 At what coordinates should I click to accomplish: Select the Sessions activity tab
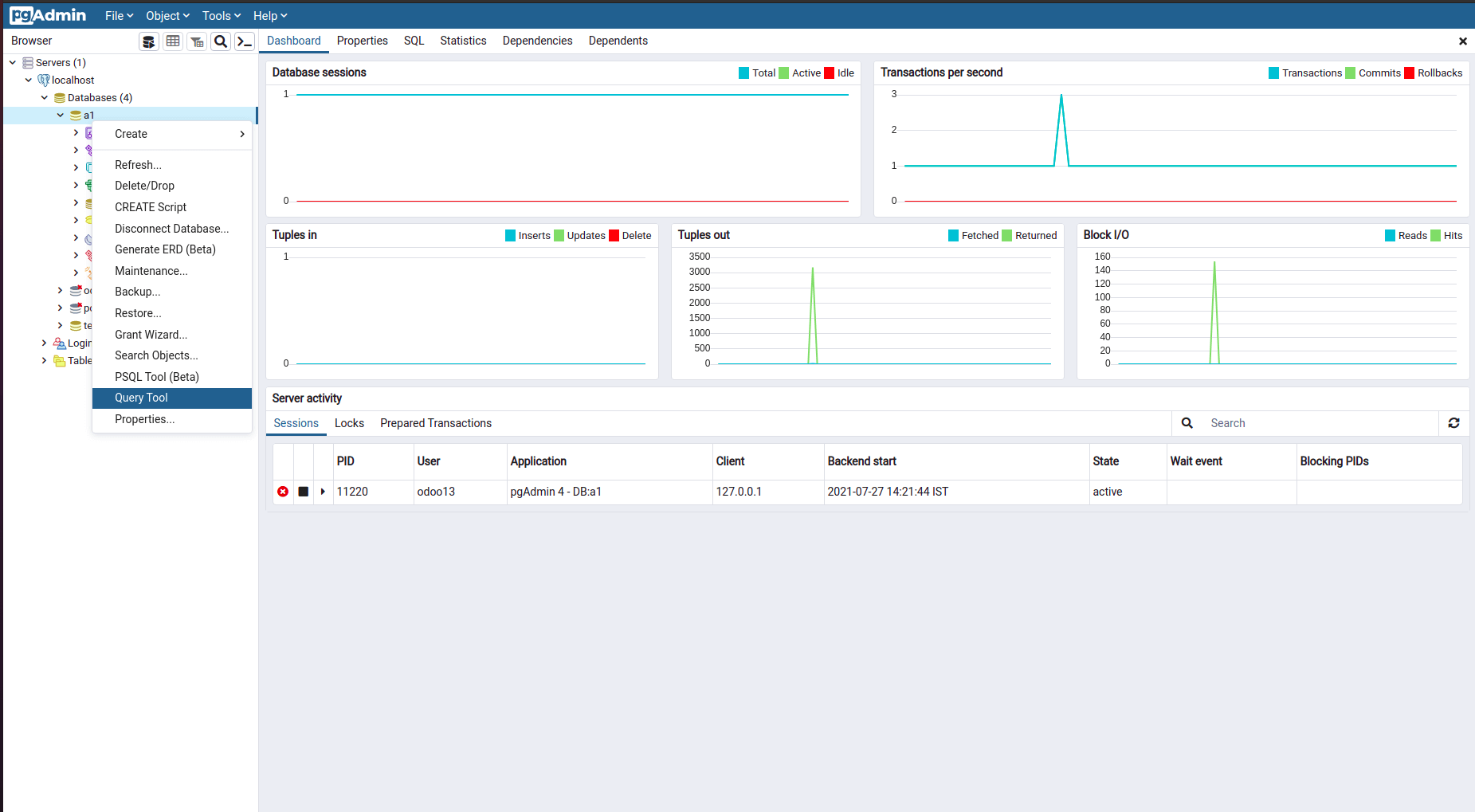tap(296, 423)
